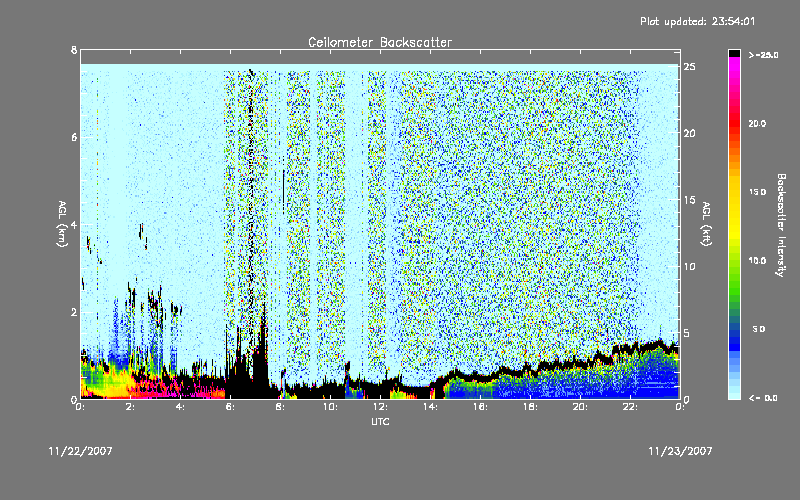
Task: Click the '22:' hour tick on UTC axis
Action: pyautogui.click(x=630, y=407)
